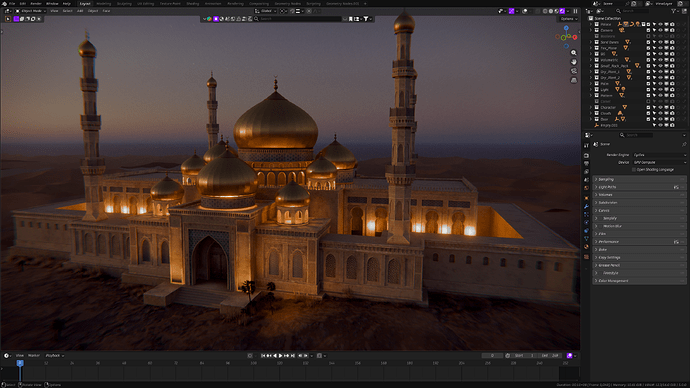Open the Render Engine Cycles dropdown
Image resolution: width=690 pixels, height=388 pixels.
[660, 155]
